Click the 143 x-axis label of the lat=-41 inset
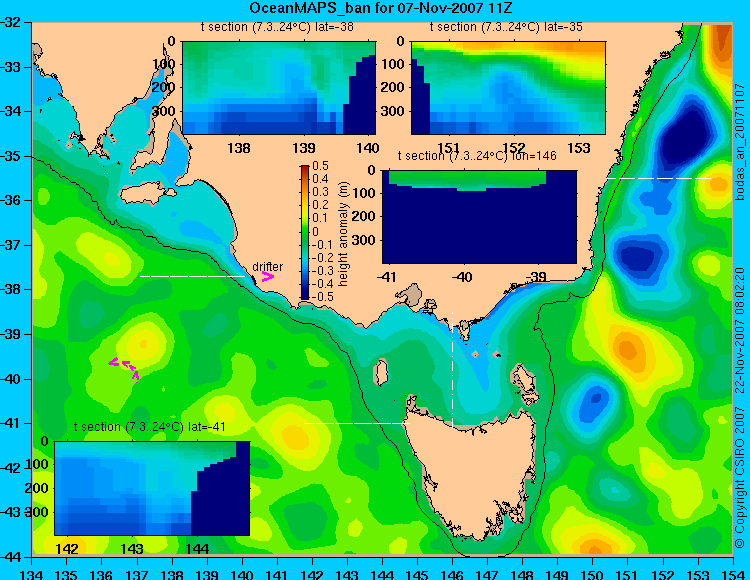 point(132,548)
